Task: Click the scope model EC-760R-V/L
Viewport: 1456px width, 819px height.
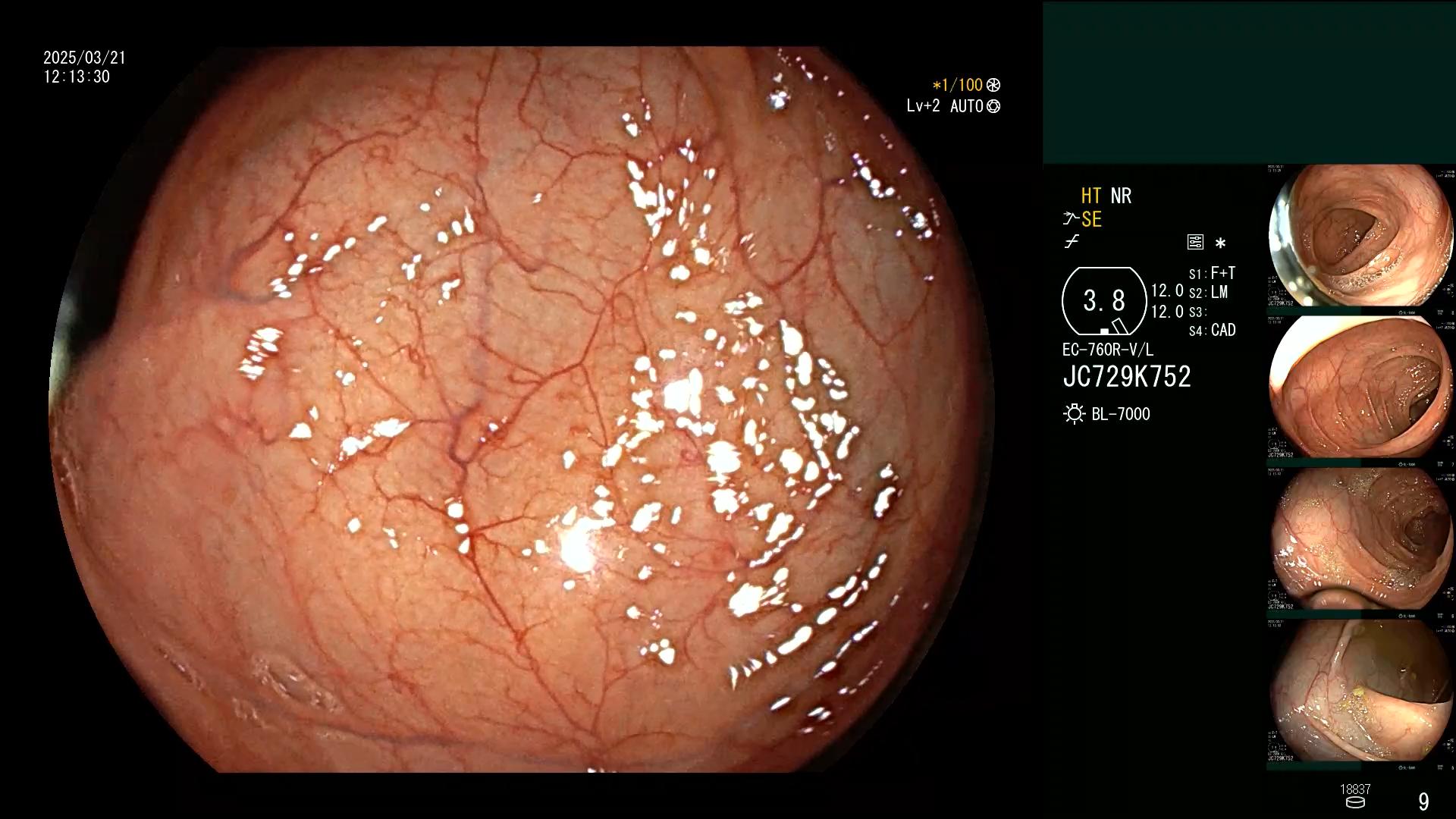Action: click(x=1107, y=350)
